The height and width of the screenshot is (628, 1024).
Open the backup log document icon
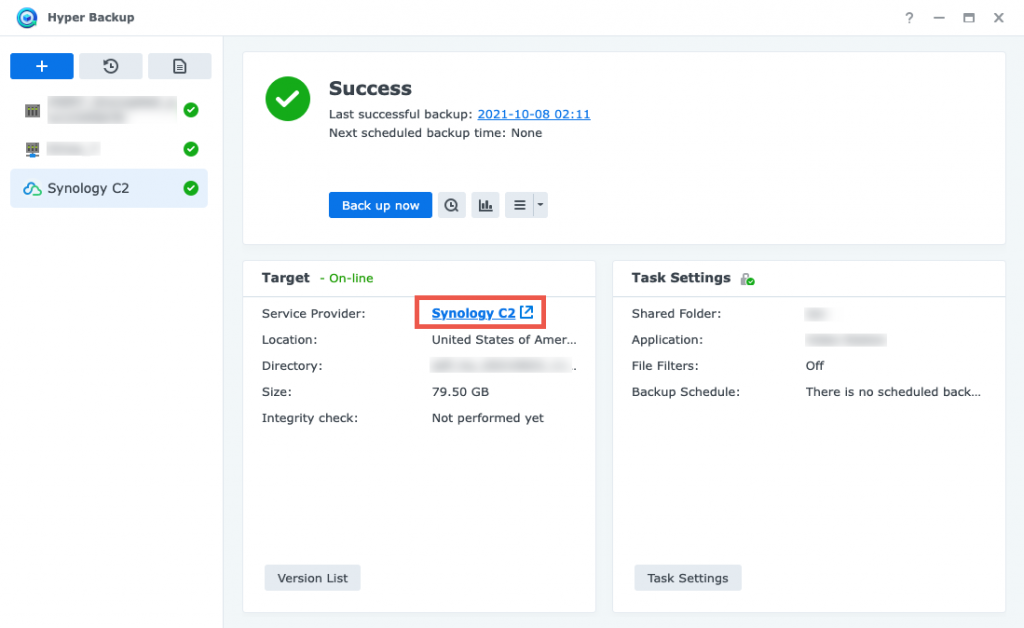click(x=180, y=66)
